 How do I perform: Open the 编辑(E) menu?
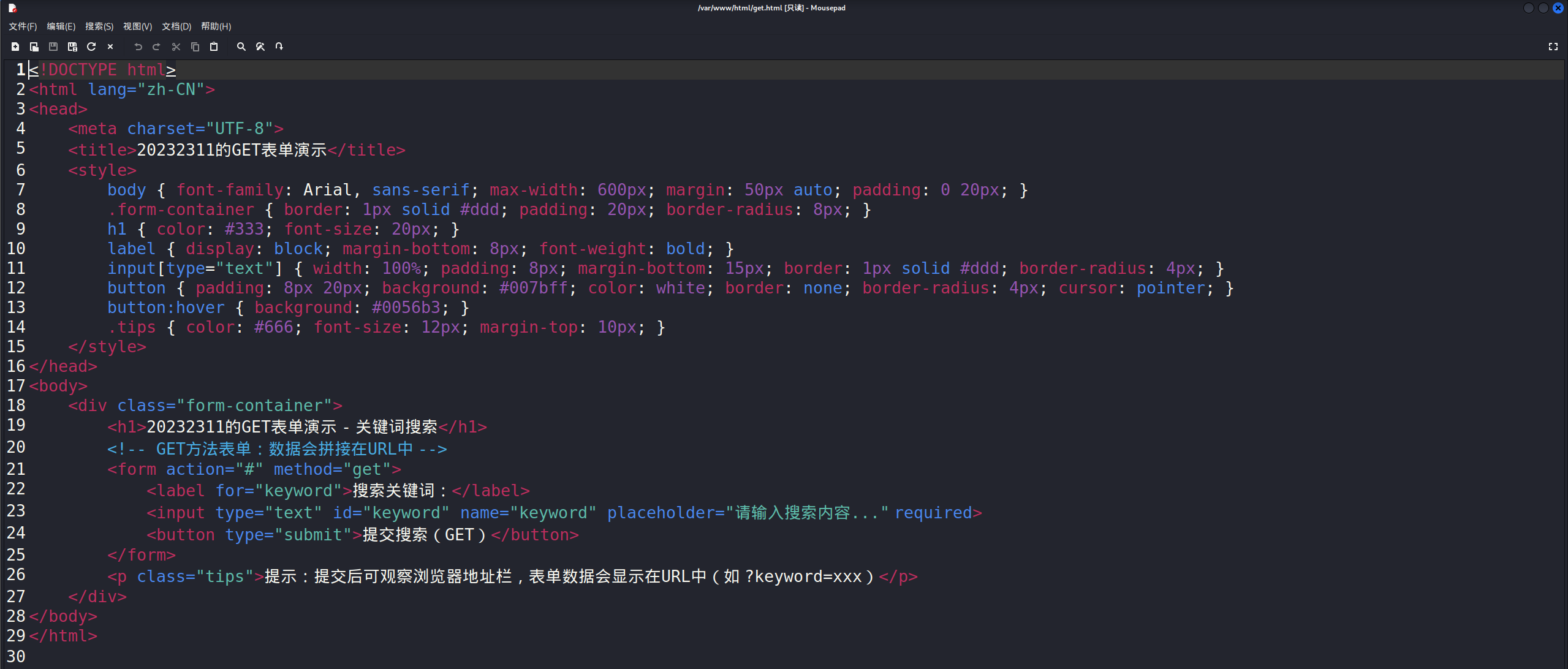(61, 26)
